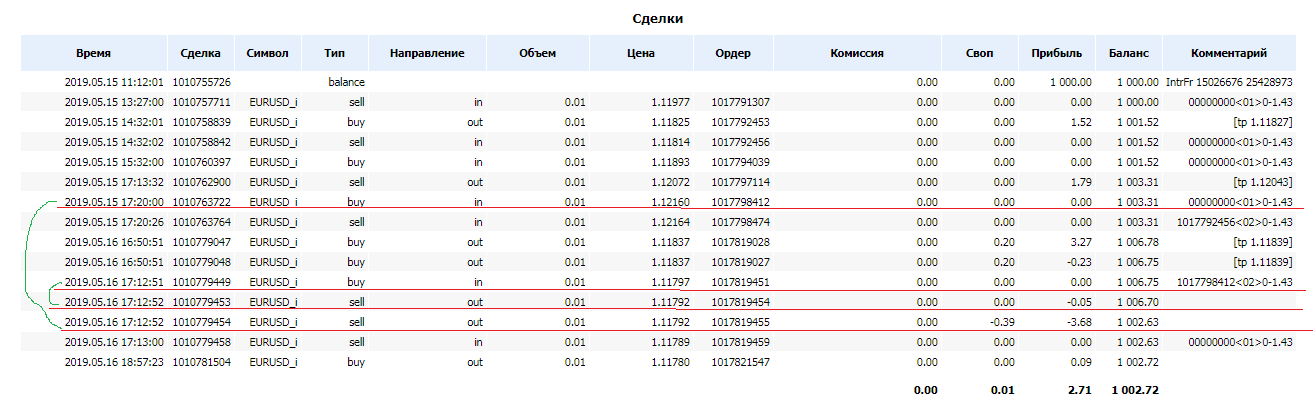The width and height of the screenshot is (1316, 405).
Task: Select deal number 1010758839
Action: point(202,121)
